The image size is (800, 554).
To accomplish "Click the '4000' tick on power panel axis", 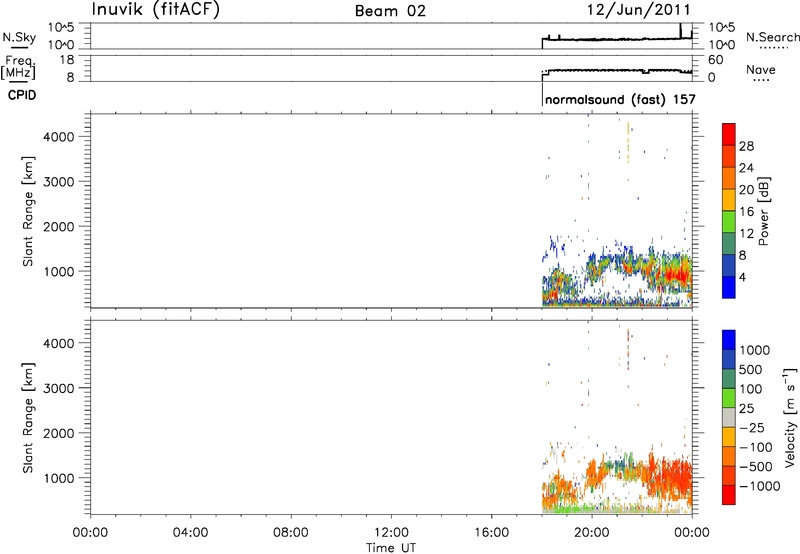I will pos(58,137).
